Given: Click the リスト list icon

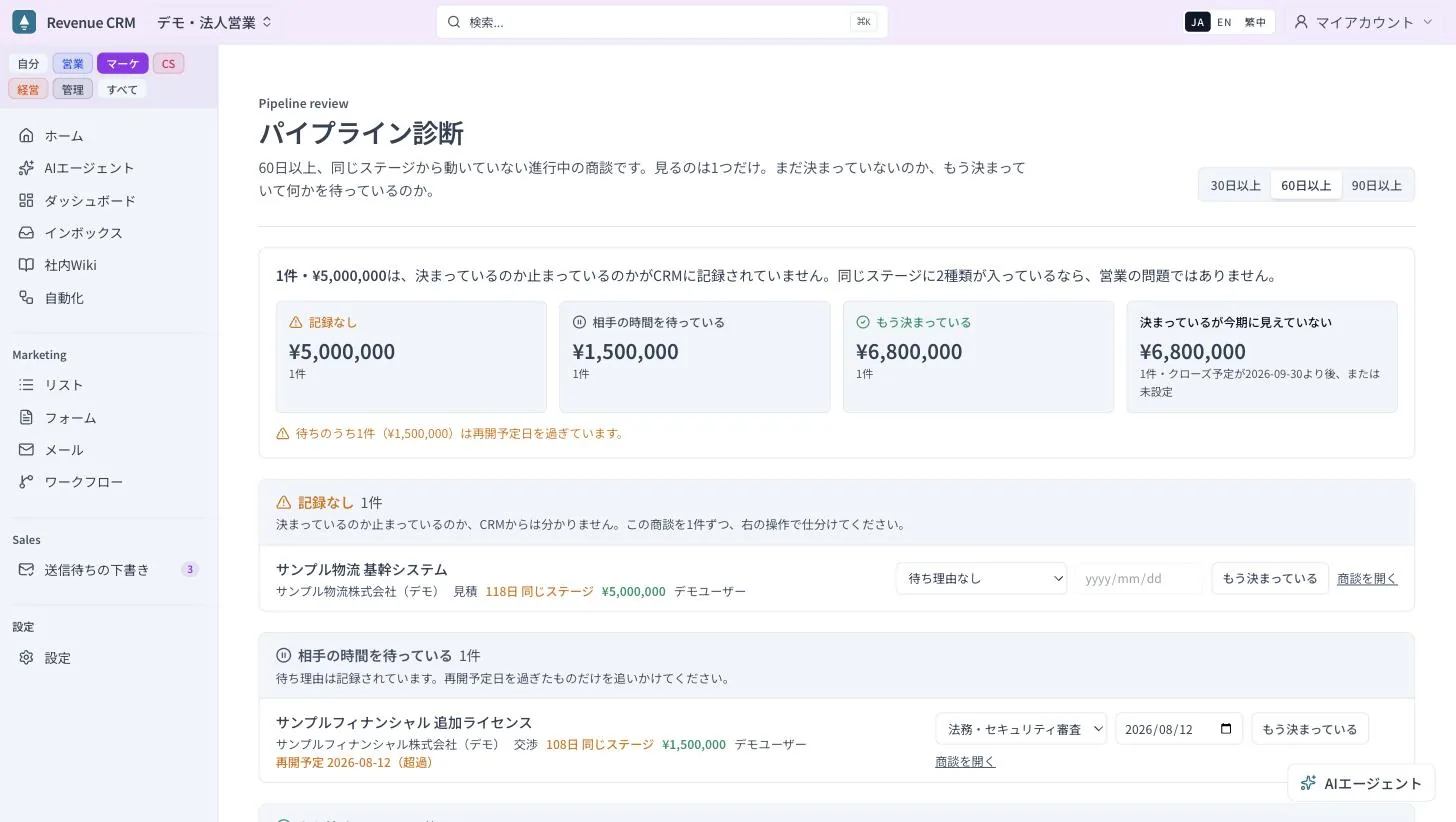Looking at the screenshot, I should [26, 385].
